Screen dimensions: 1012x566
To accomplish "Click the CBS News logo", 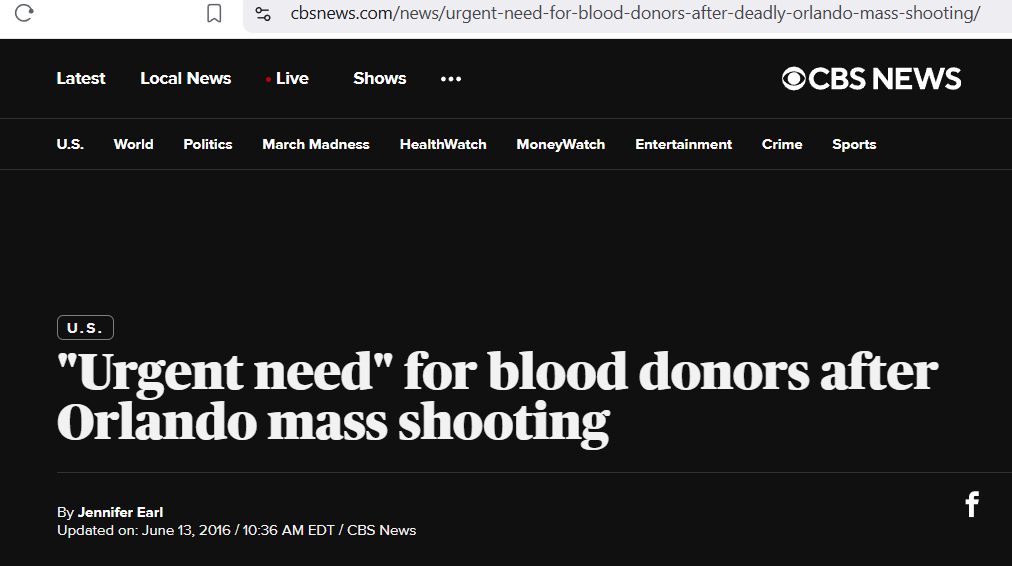I will [871, 79].
